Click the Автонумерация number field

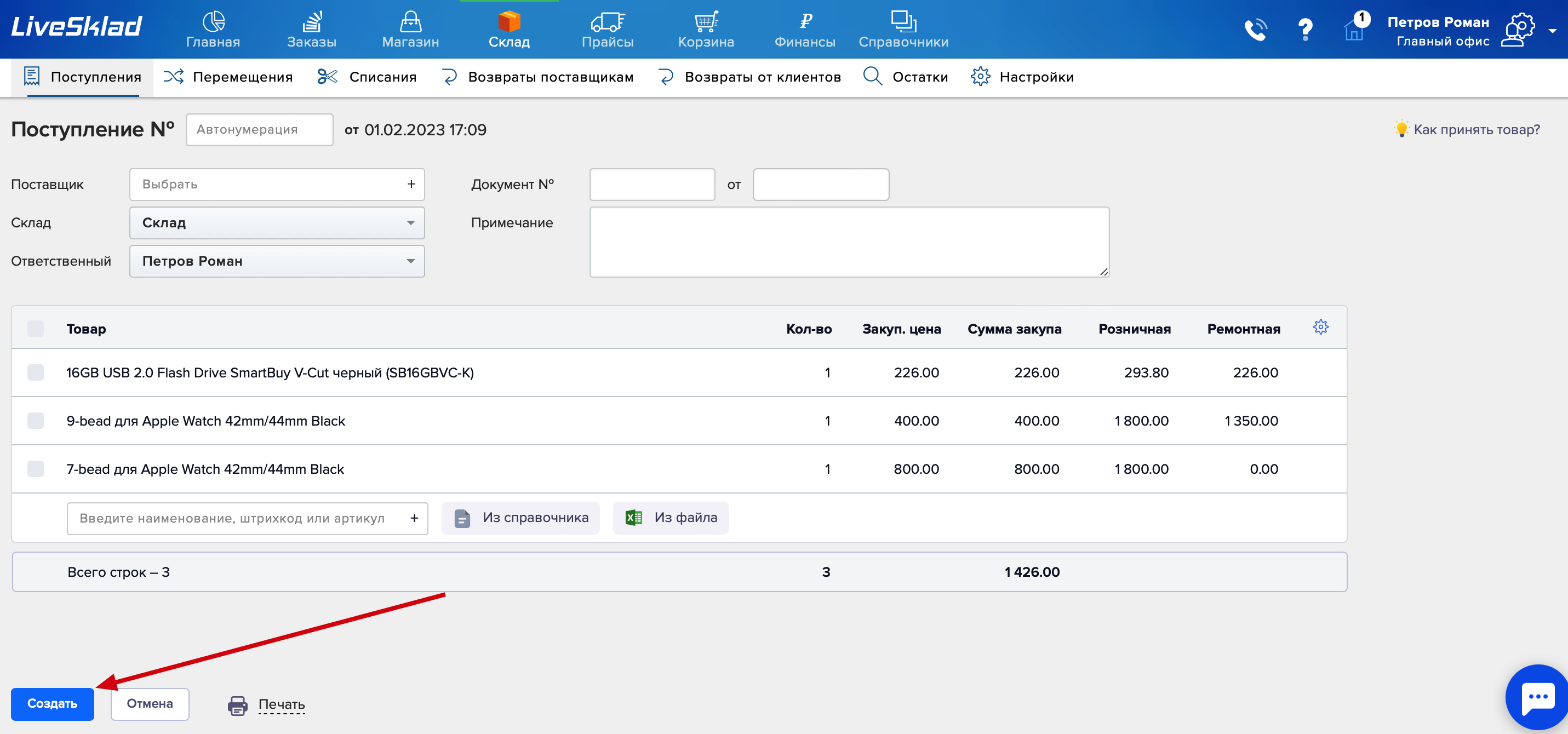(x=259, y=130)
